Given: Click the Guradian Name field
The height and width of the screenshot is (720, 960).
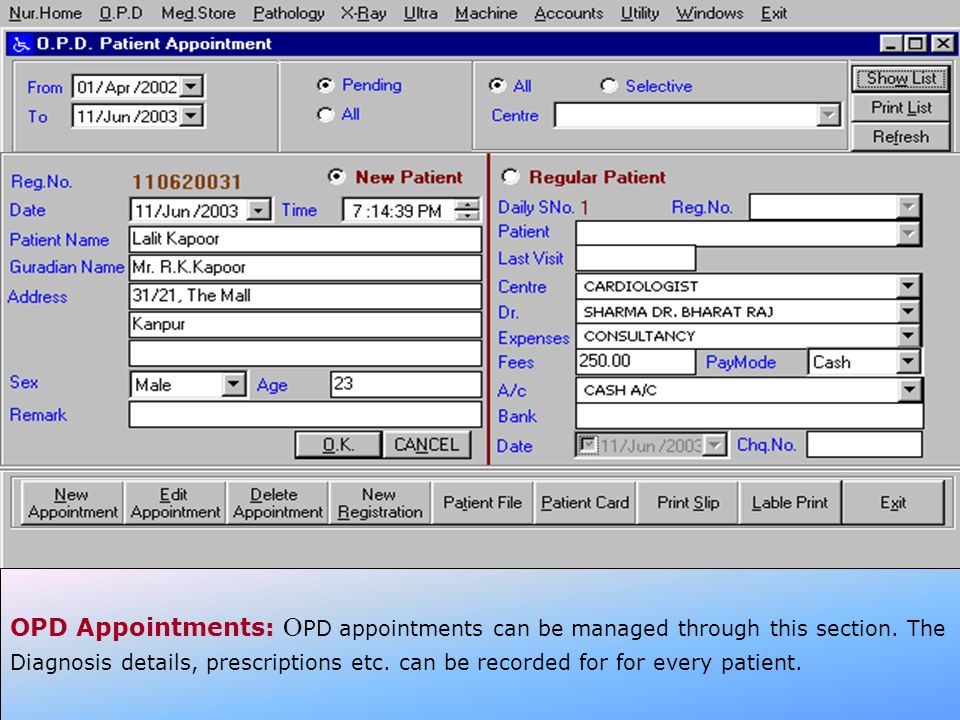Looking at the screenshot, I should (x=305, y=267).
